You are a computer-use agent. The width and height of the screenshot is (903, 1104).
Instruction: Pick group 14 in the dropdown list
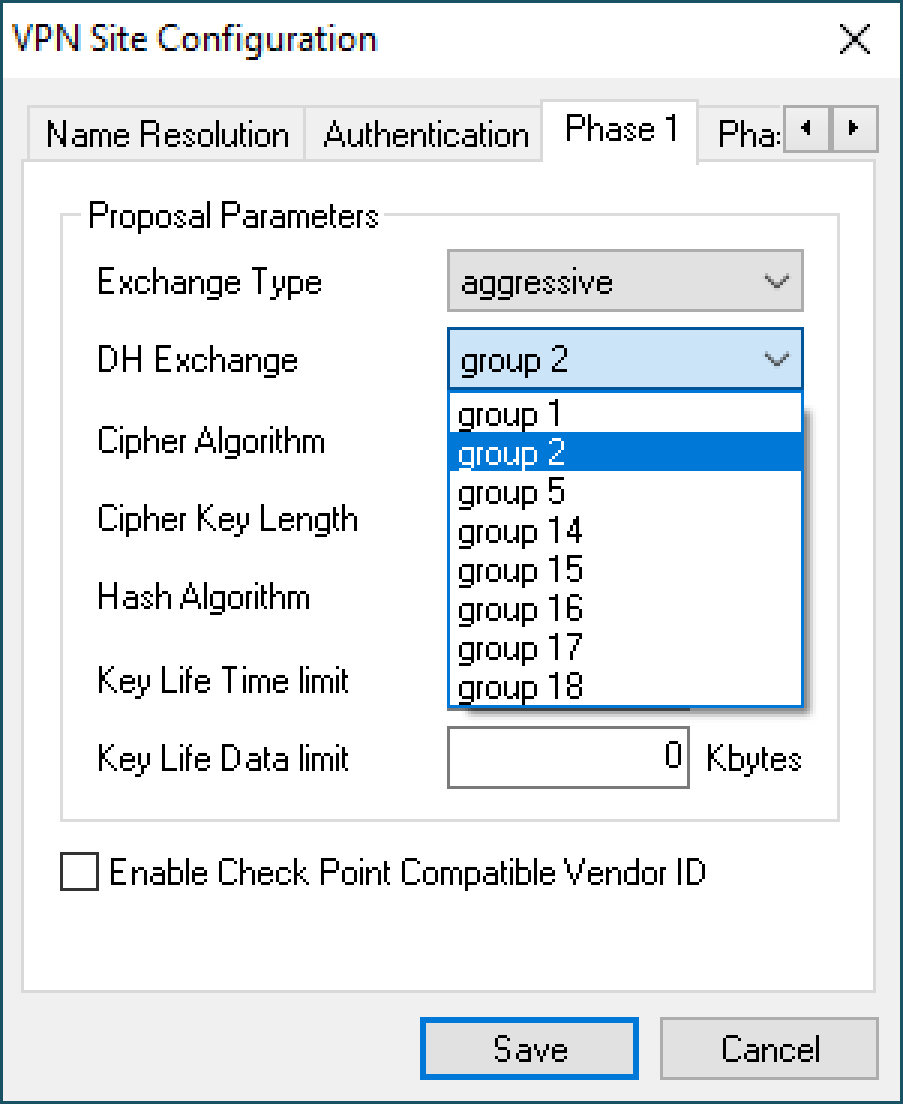(624, 531)
